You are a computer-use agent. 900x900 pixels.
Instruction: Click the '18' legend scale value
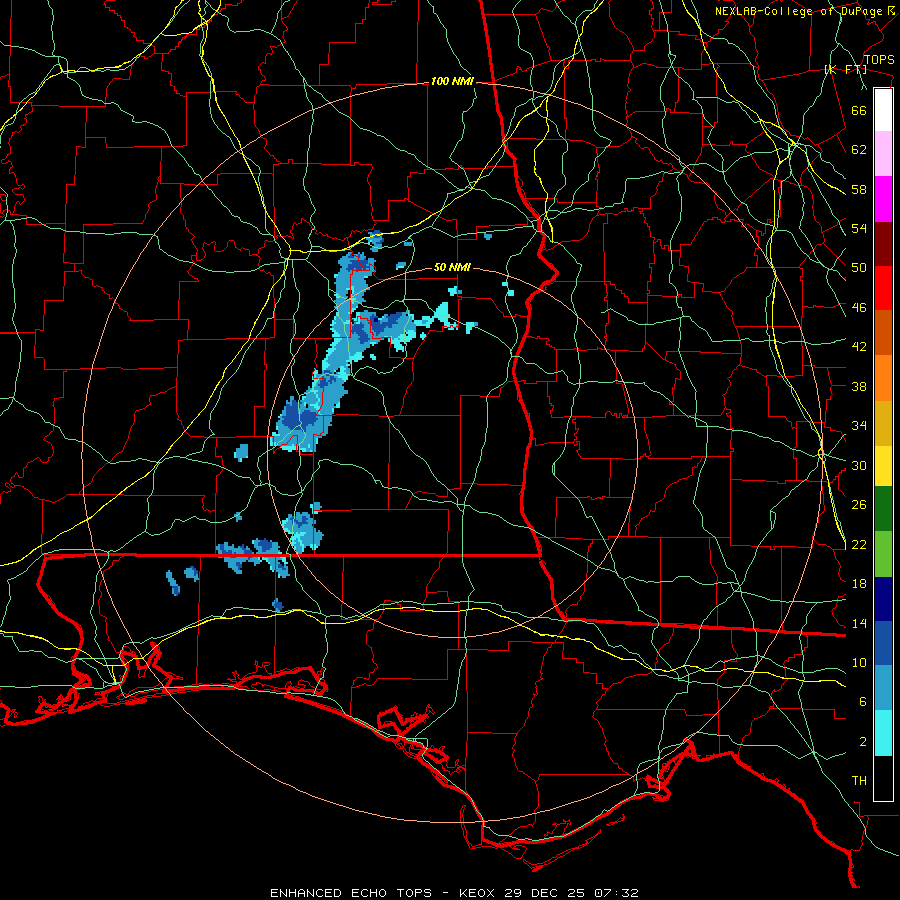(x=859, y=584)
